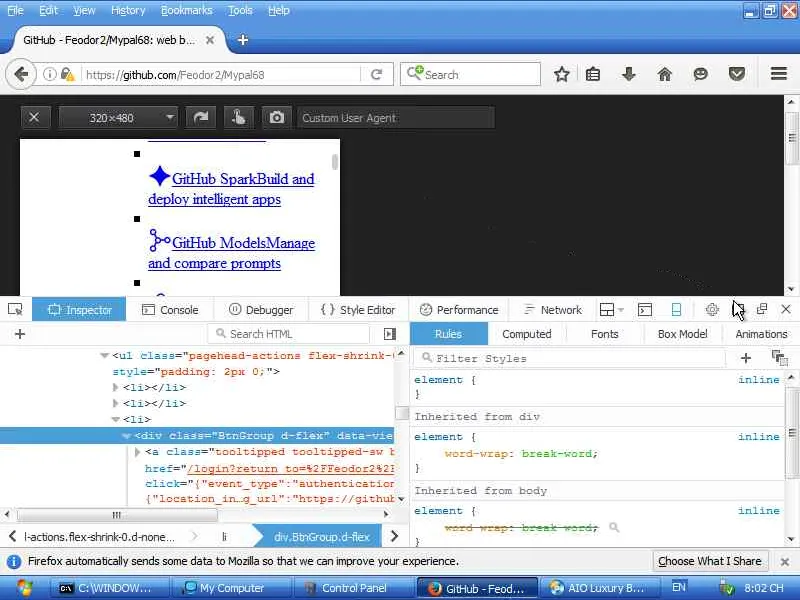Take a screenshot of the viewport

tap(277, 118)
